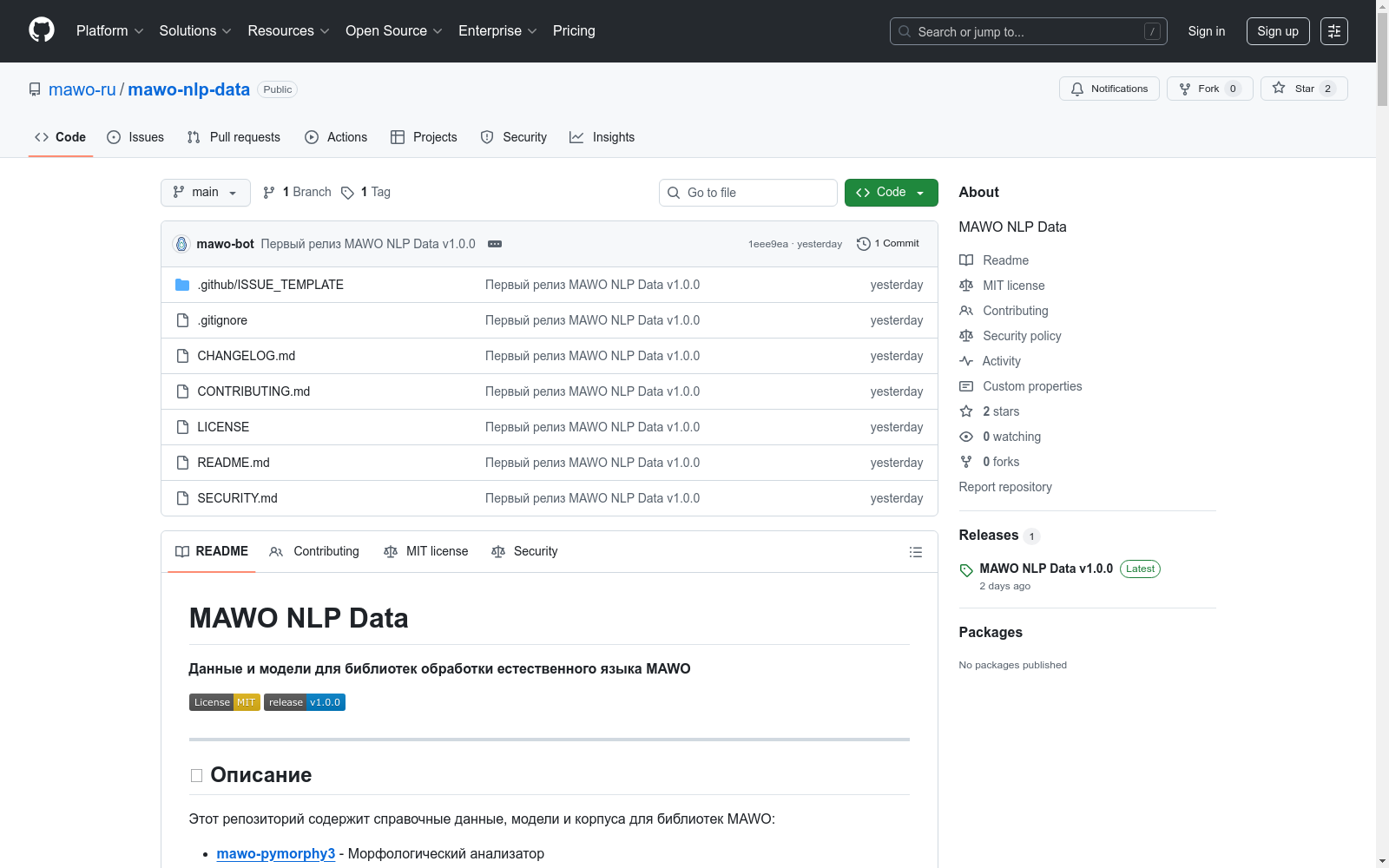Click the book icon beside Readme
The height and width of the screenshot is (868, 1389).
coord(966,260)
